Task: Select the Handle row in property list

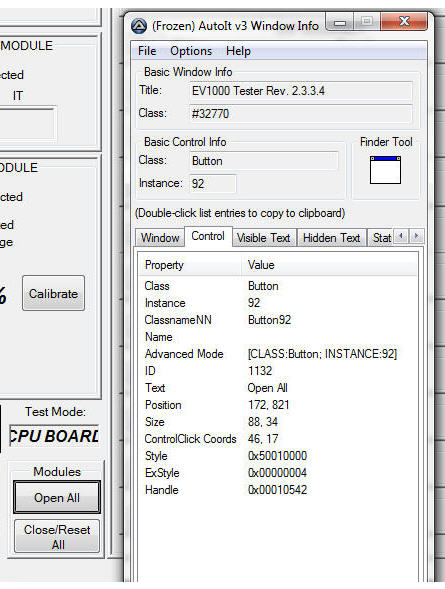Action: point(278,490)
